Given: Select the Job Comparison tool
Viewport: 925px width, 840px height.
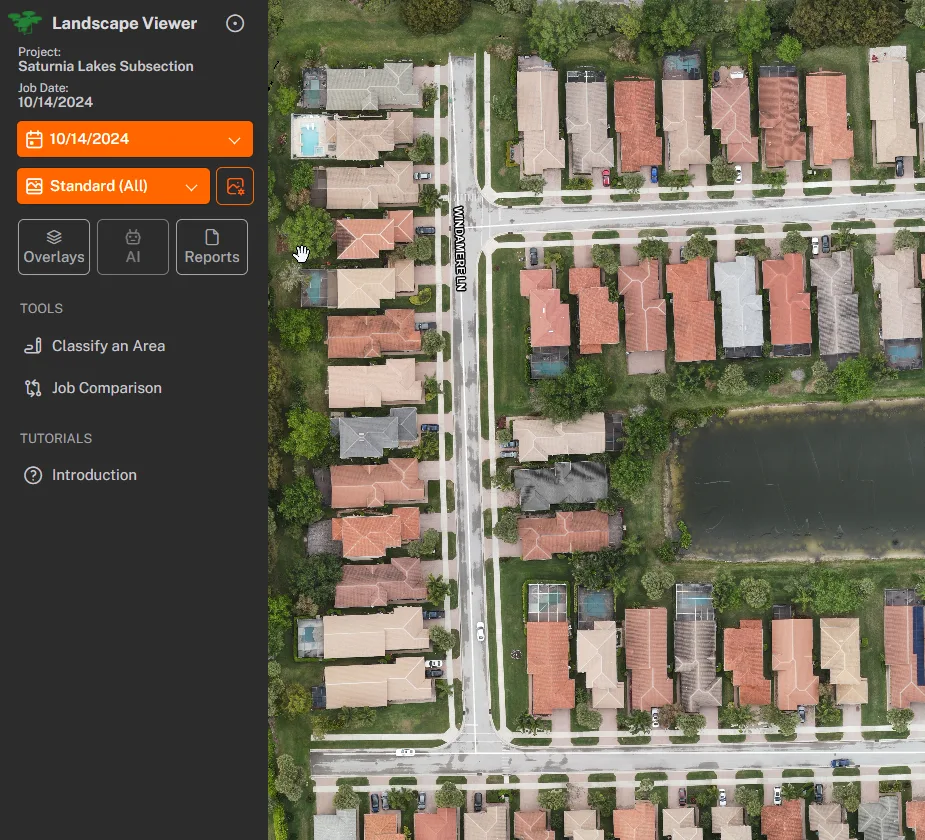Looking at the screenshot, I should [x=93, y=388].
